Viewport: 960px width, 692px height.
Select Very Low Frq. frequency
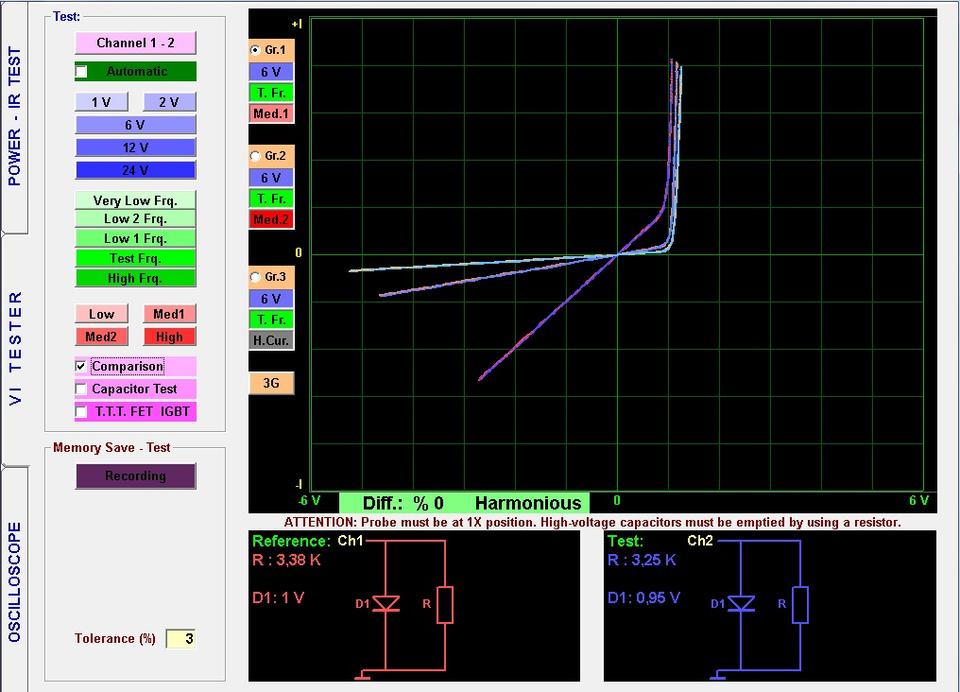(x=135, y=200)
